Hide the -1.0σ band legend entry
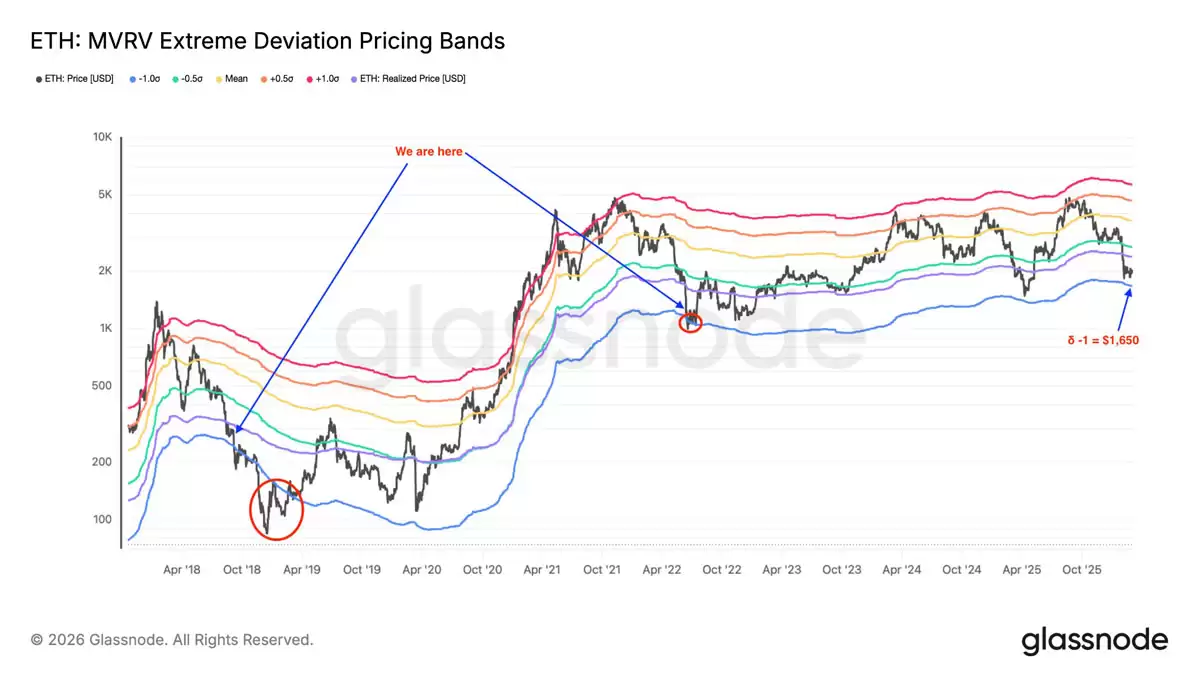1200x675 pixels. 150,78
